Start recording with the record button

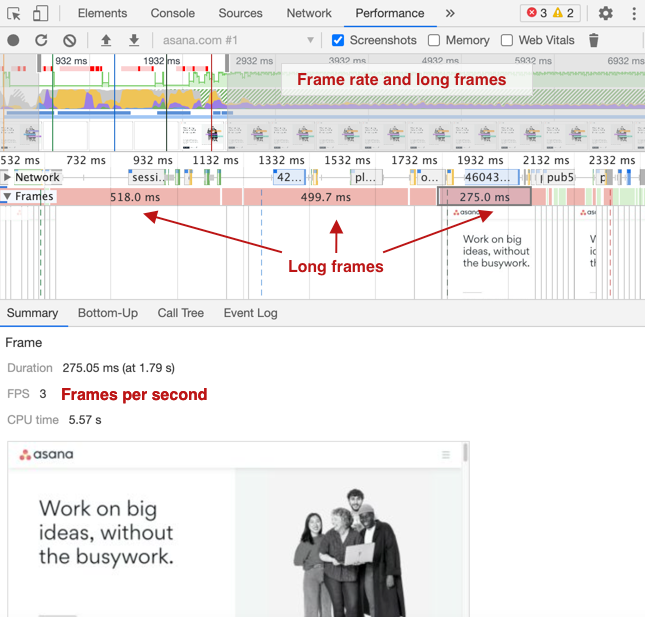pyautogui.click(x=13, y=40)
